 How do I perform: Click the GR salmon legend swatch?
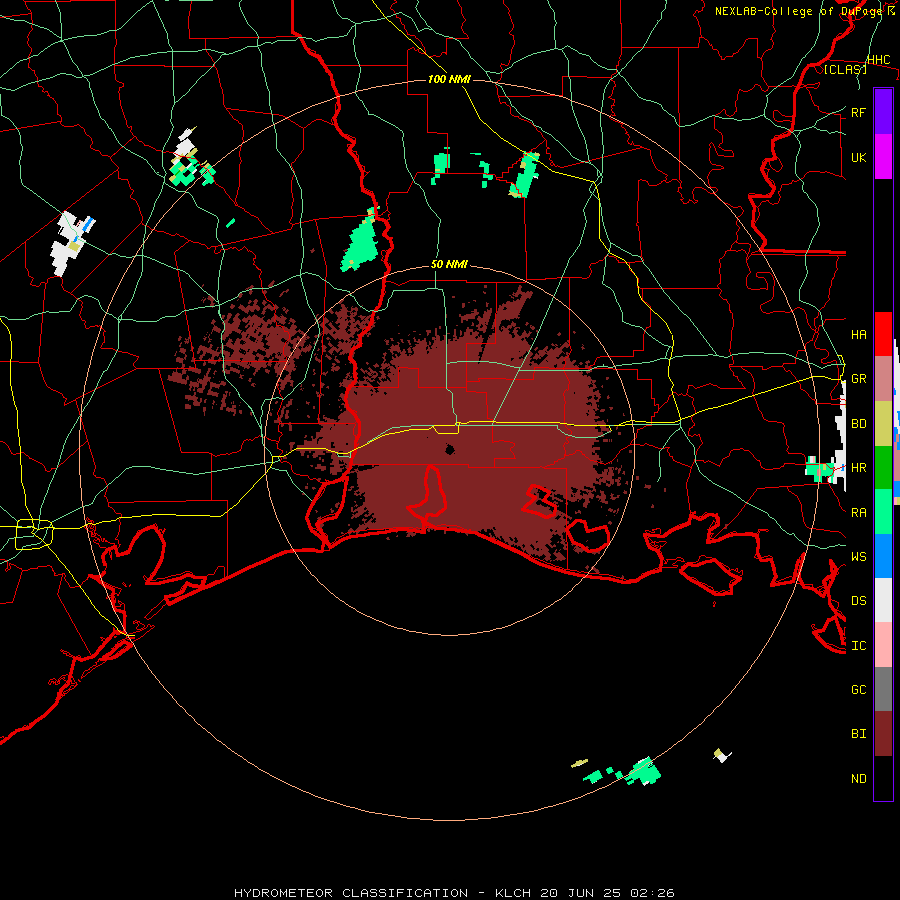click(883, 378)
